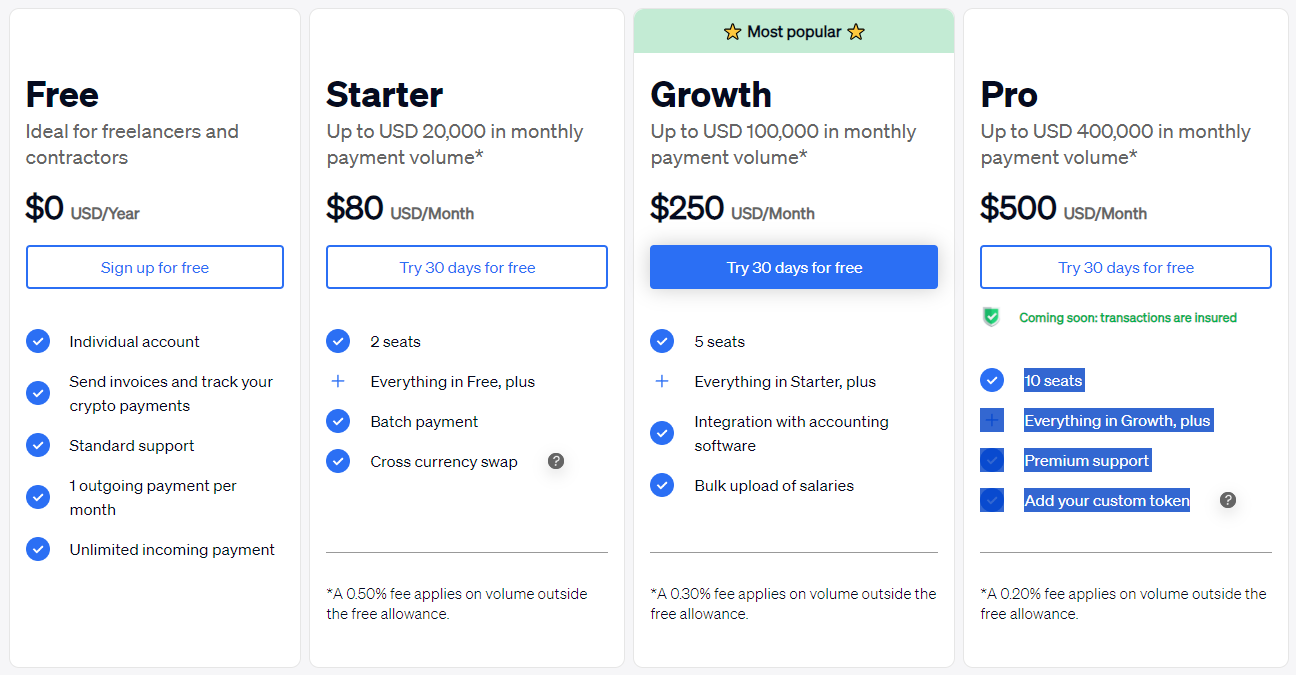The width and height of the screenshot is (1296, 675).
Task: Start the Pro plan 30-day free trial
Action: [1126, 267]
